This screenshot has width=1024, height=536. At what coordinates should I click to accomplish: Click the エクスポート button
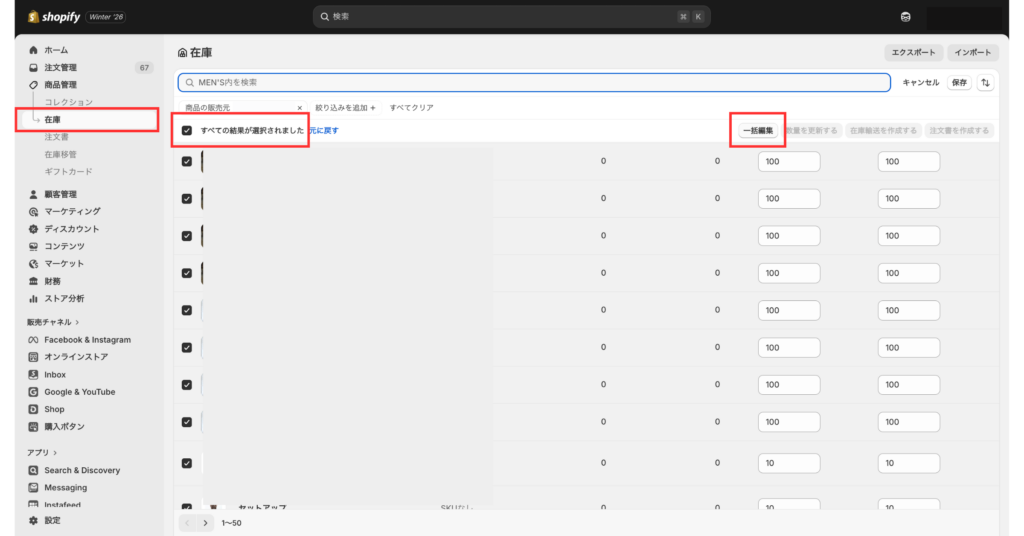click(x=913, y=53)
